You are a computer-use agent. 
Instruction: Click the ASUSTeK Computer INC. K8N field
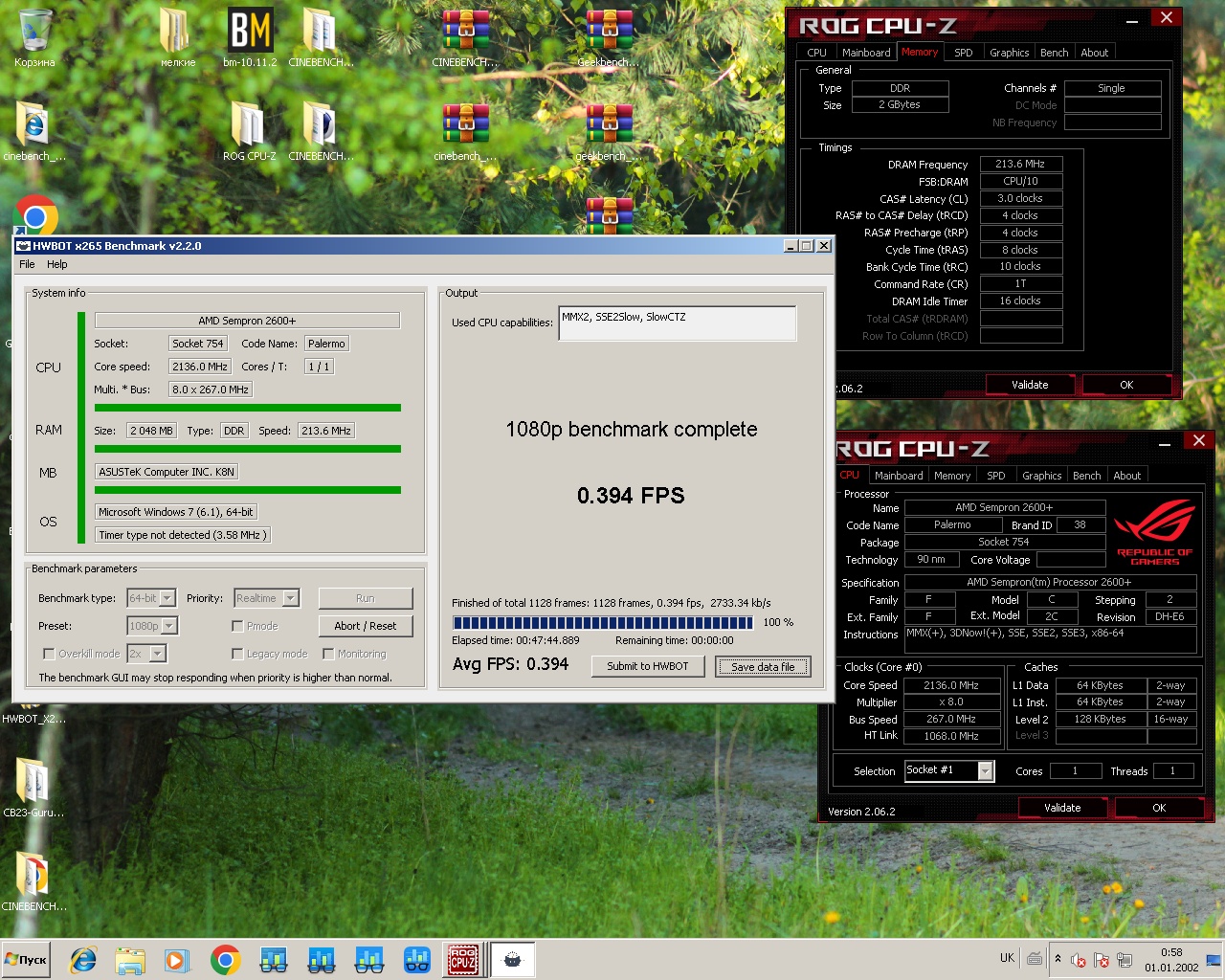click(x=167, y=472)
